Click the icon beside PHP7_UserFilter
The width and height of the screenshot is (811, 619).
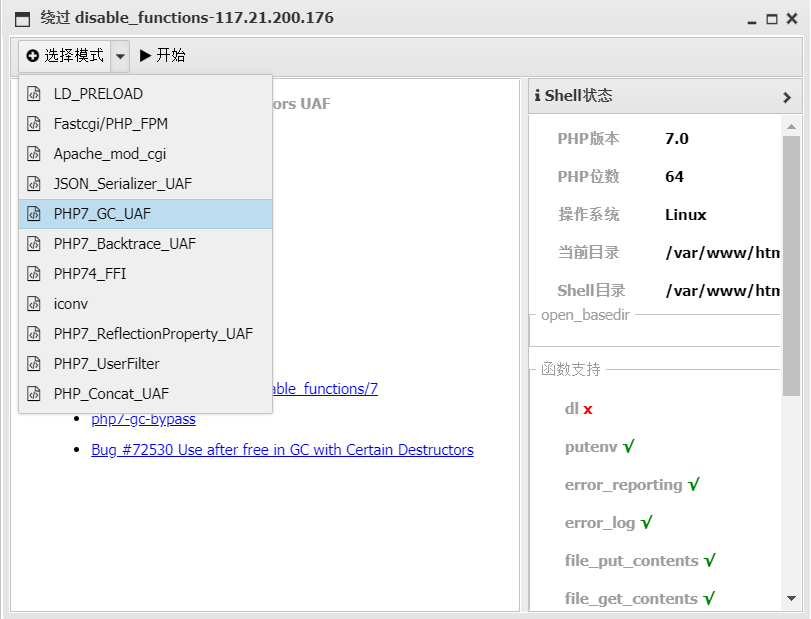(x=34, y=364)
